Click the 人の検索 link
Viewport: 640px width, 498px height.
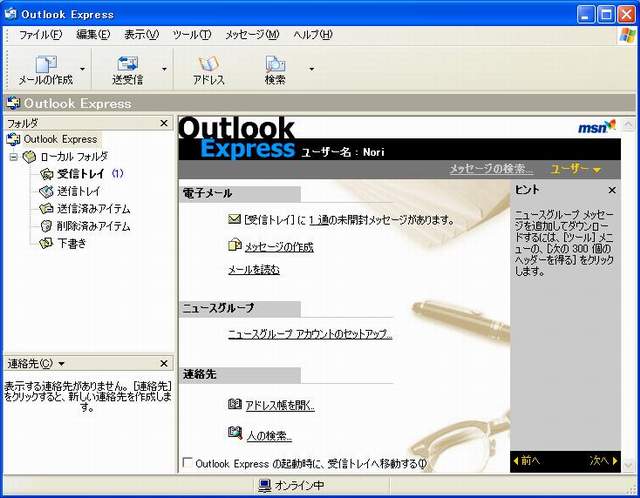(269, 436)
